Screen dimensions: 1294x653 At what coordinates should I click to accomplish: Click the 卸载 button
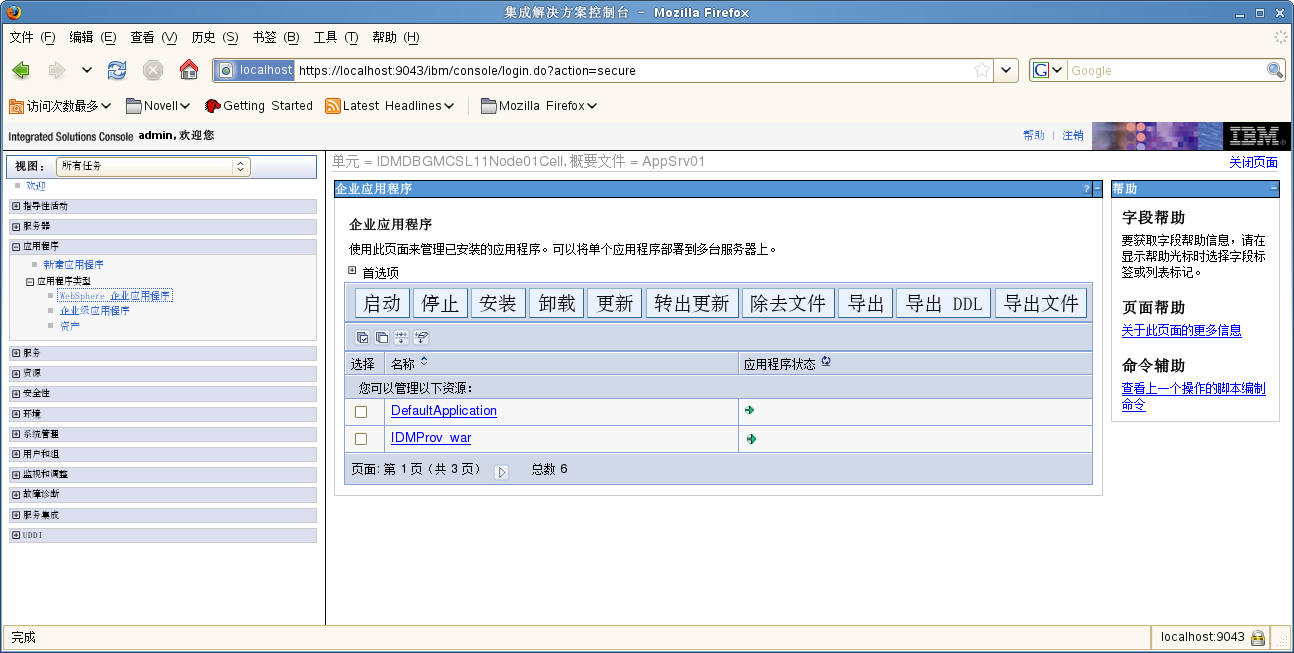coord(557,304)
